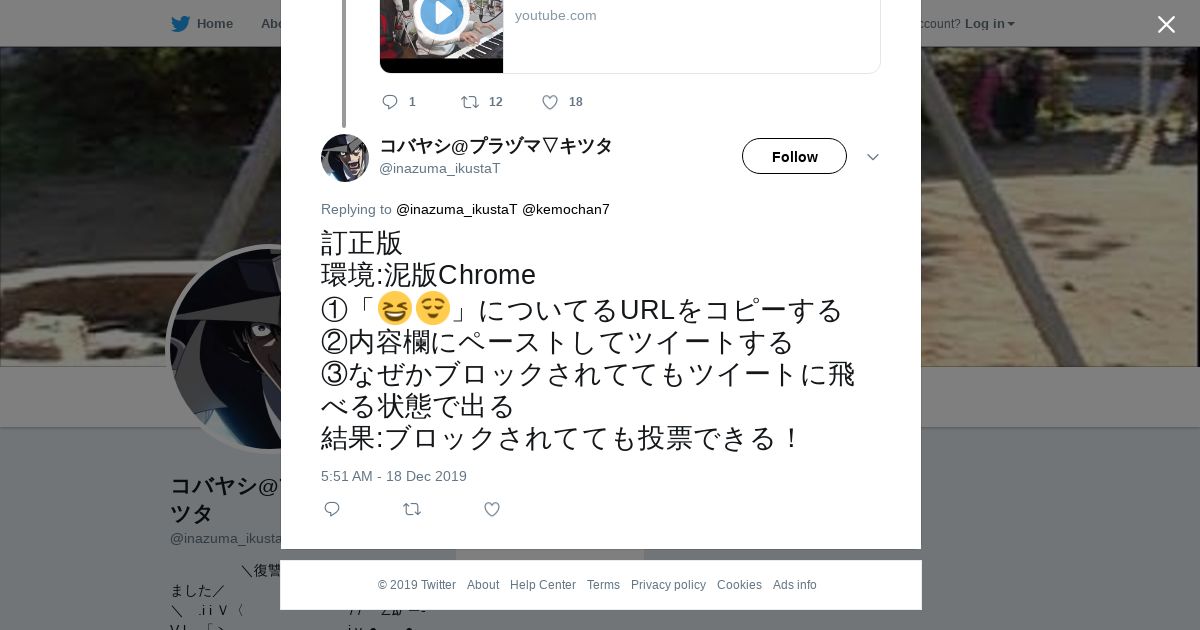Expand the tweet options chevron beside Follow
This screenshot has height=630, width=1200.
[x=872, y=157]
